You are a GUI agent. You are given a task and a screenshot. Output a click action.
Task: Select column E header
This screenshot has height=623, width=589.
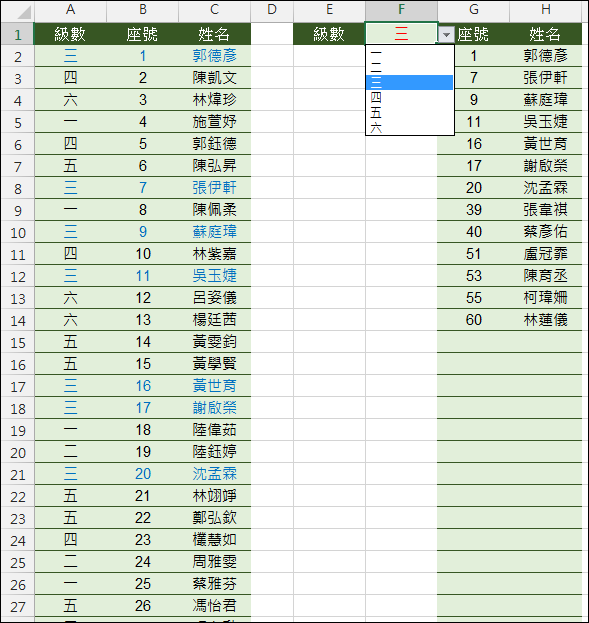pyautogui.click(x=329, y=10)
